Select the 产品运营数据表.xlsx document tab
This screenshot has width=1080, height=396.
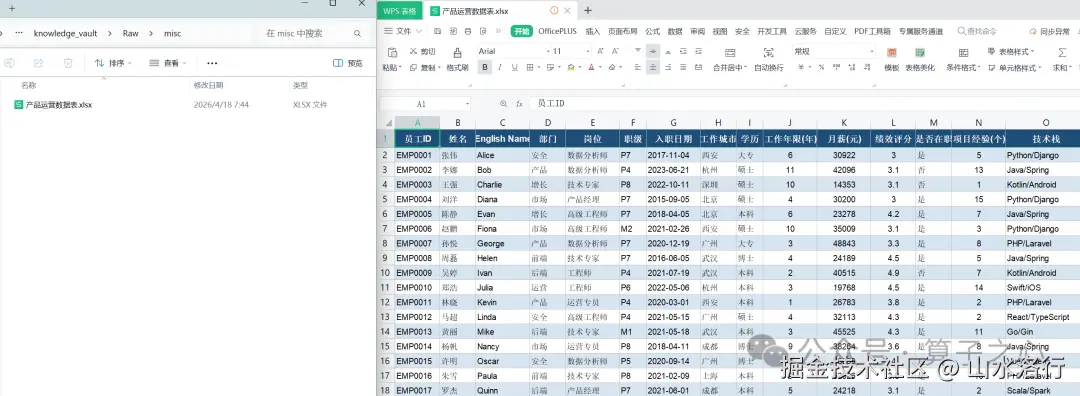[x=500, y=10]
